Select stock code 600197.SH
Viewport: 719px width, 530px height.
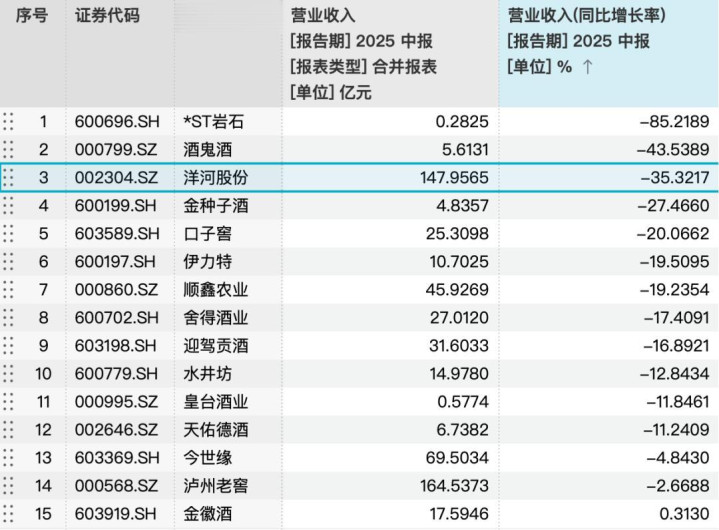point(116,261)
